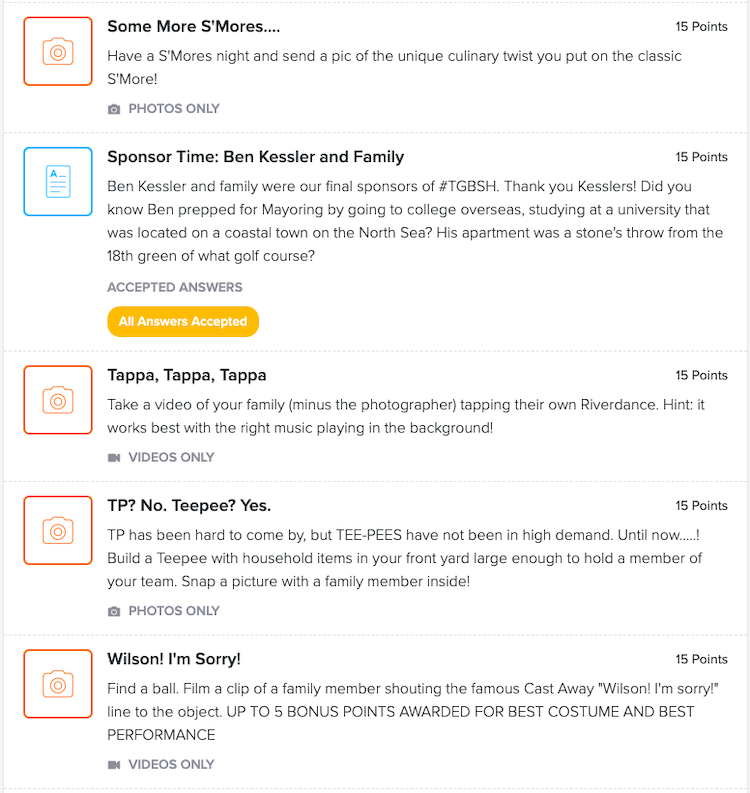Click small camera glyph beside S'Mores PHOTOS ONLY
Image resolution: width=750 pixels, height=793 pixels.
[x=114, y=109]
